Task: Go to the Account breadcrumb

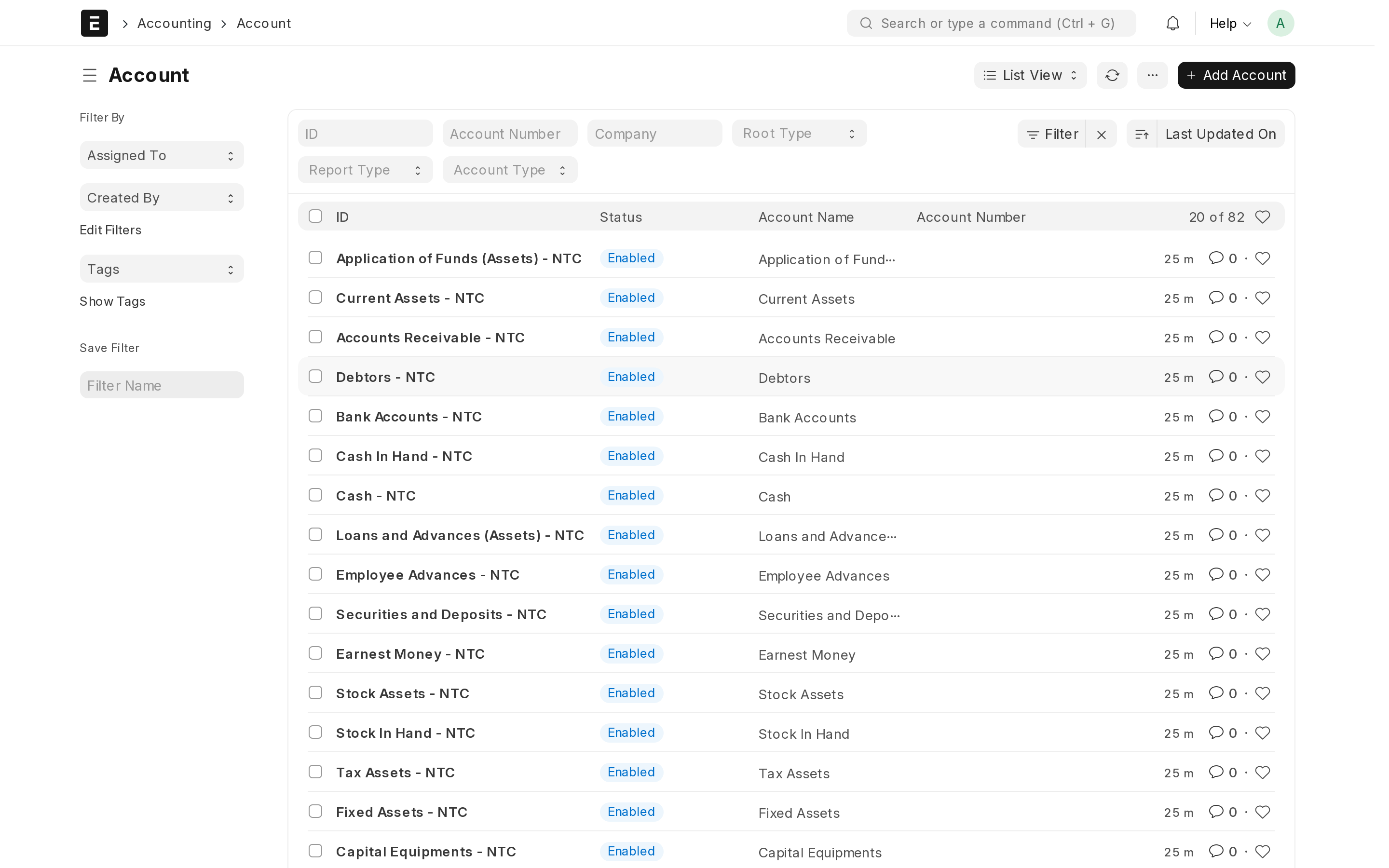Action: [263, 24]
